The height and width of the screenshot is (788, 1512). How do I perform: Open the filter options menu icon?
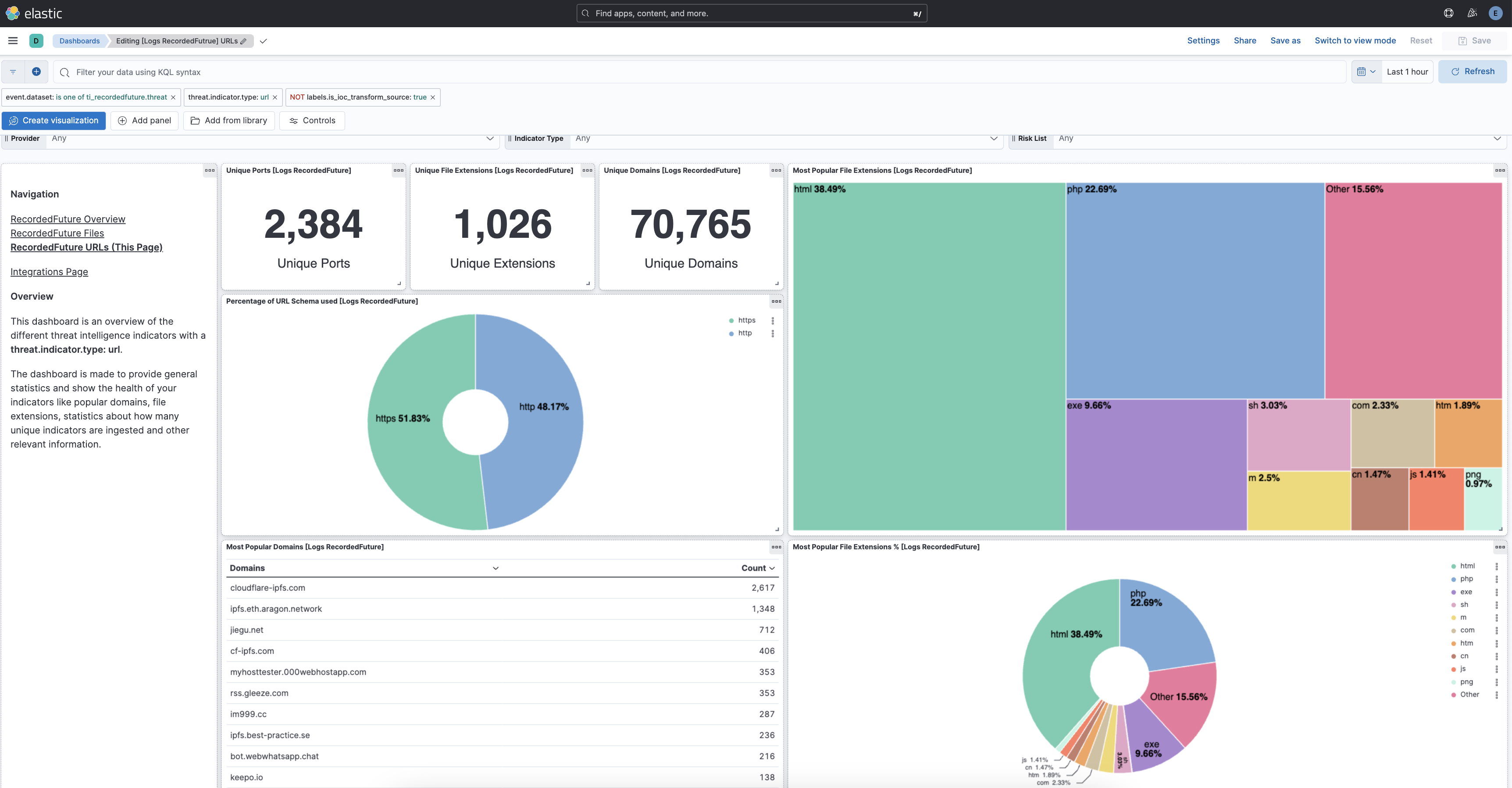point(12,72)
